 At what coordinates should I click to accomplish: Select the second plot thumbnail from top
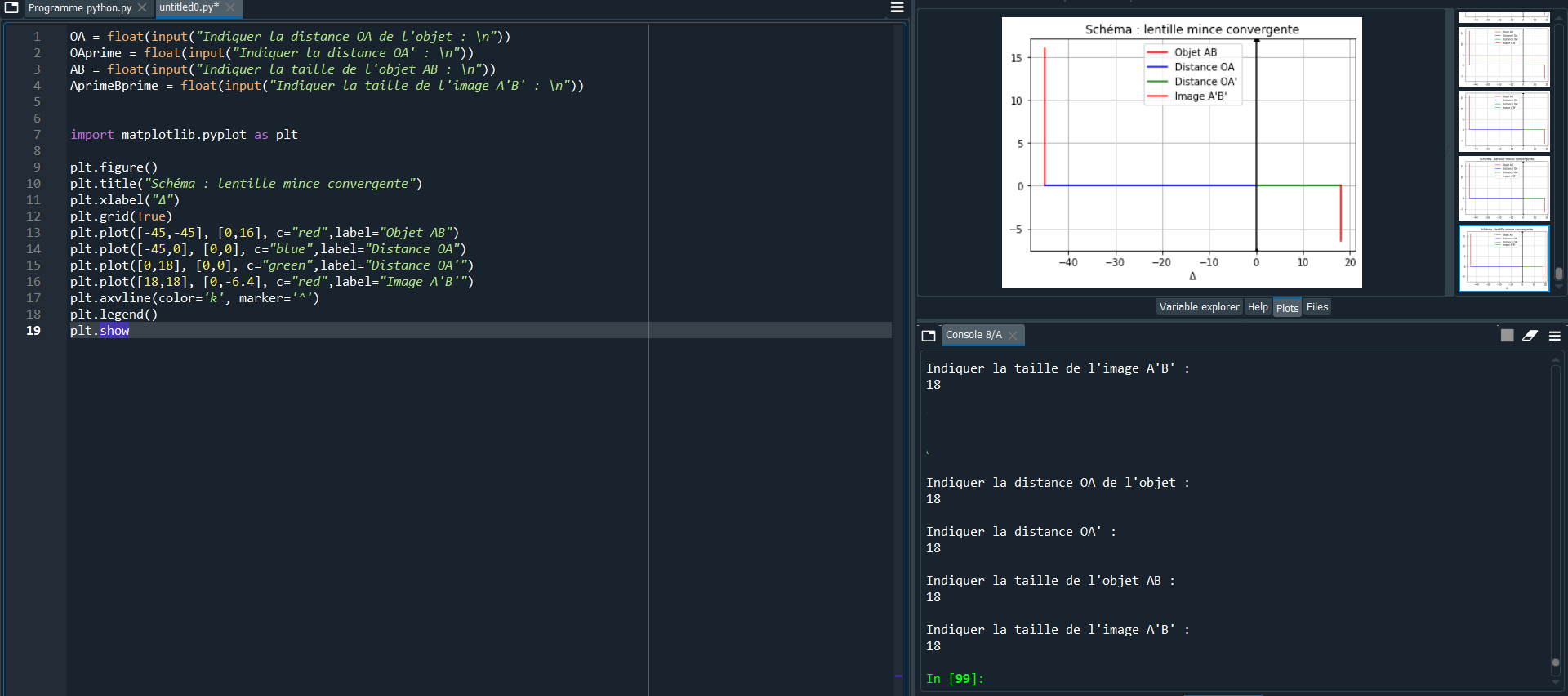[1503, 57]
